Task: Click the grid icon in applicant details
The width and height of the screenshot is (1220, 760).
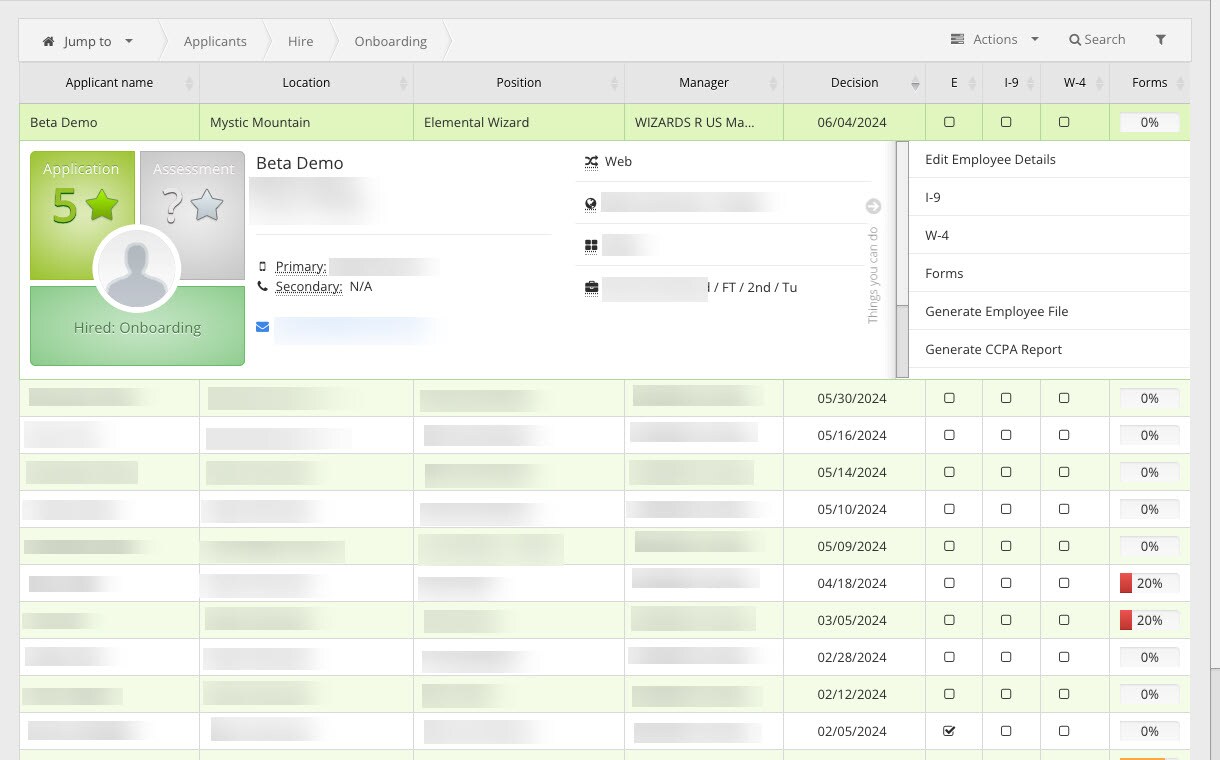Action: [x=591, y=245]
